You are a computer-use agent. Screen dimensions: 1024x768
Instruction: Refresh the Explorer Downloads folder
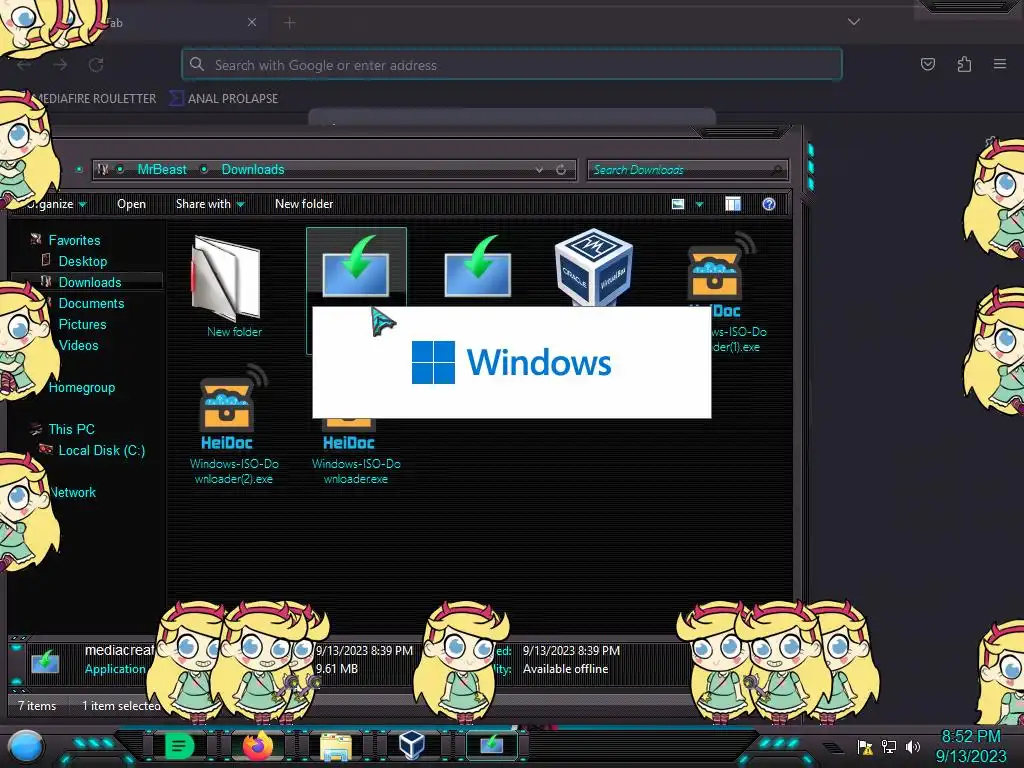[561, 170]
